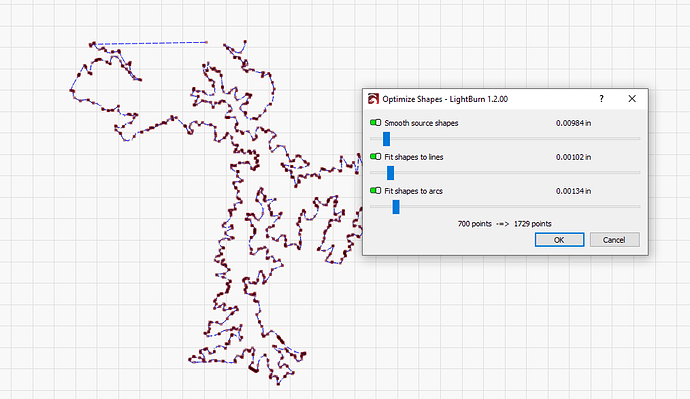Click the 700 points to 1729 points readout
This screenshot has height=399, width=690.
pos(504,223)
